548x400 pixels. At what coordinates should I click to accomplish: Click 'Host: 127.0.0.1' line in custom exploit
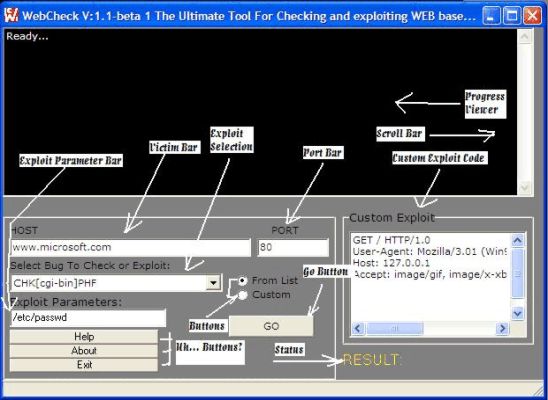coord(391,263)
